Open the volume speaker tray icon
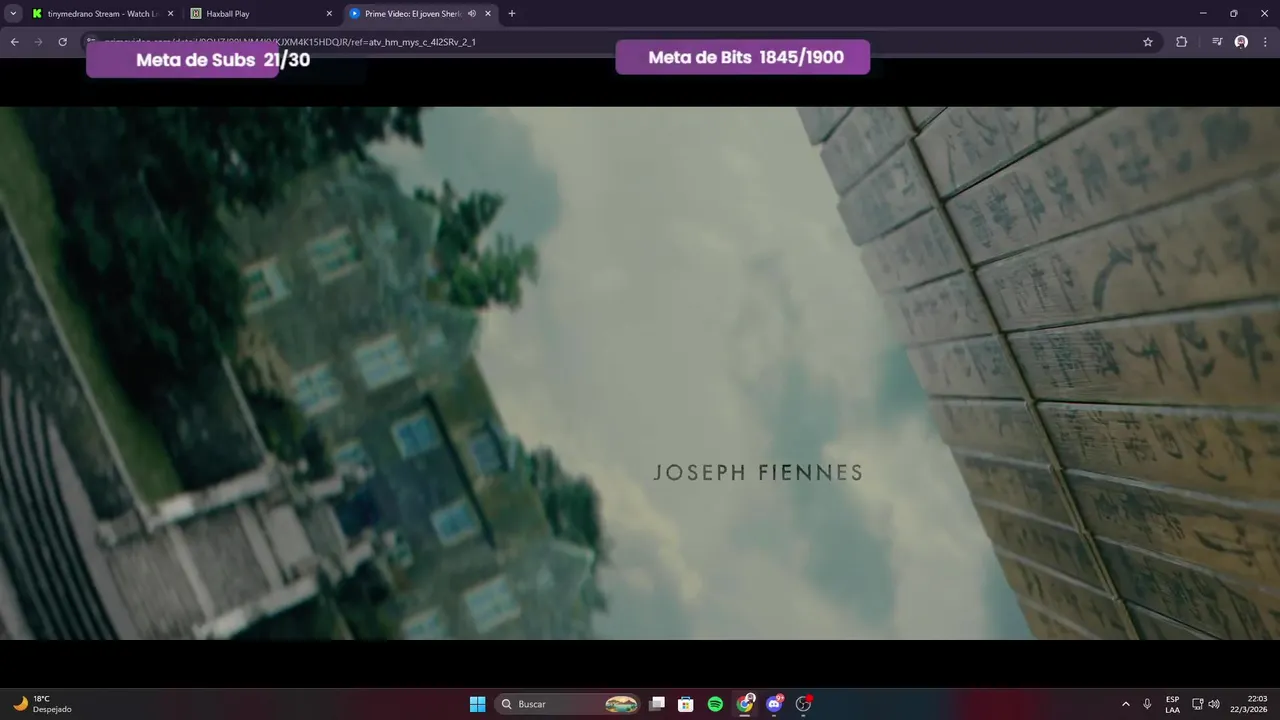Image resolution: width=1280 pixels, height=720 pixels. (1214, 704)
